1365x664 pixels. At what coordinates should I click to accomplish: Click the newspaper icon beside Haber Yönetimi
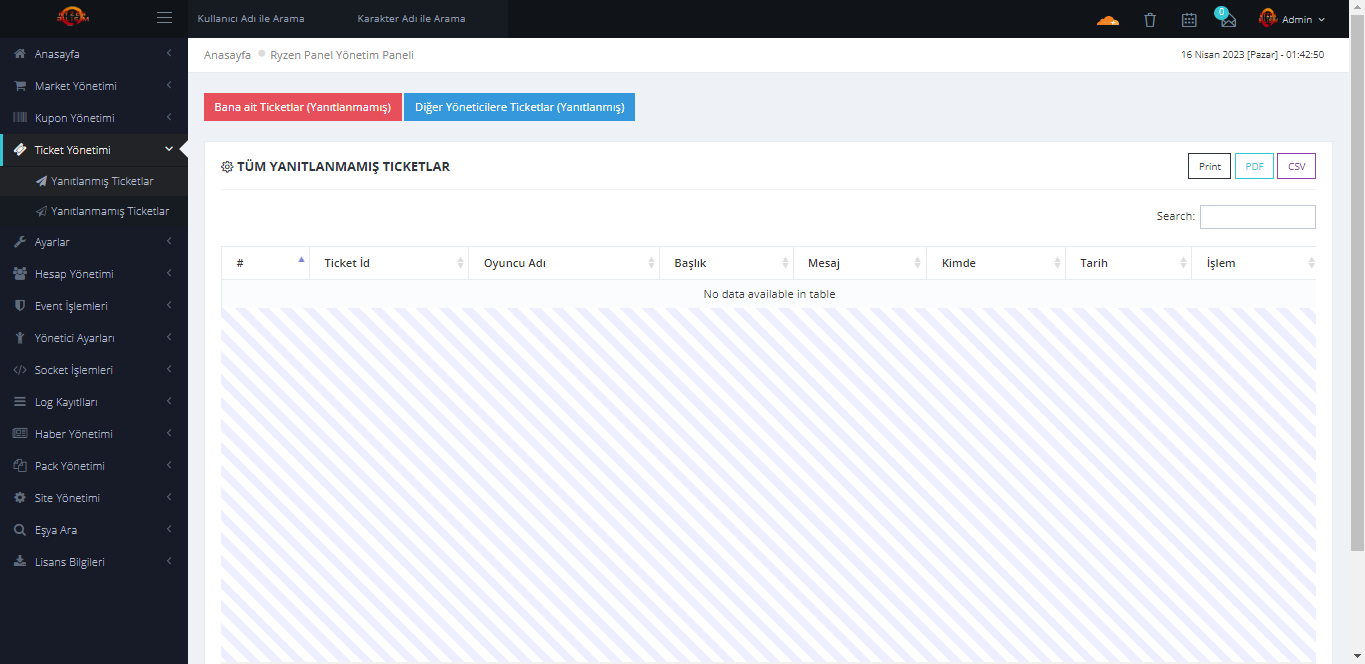(20, 433)
